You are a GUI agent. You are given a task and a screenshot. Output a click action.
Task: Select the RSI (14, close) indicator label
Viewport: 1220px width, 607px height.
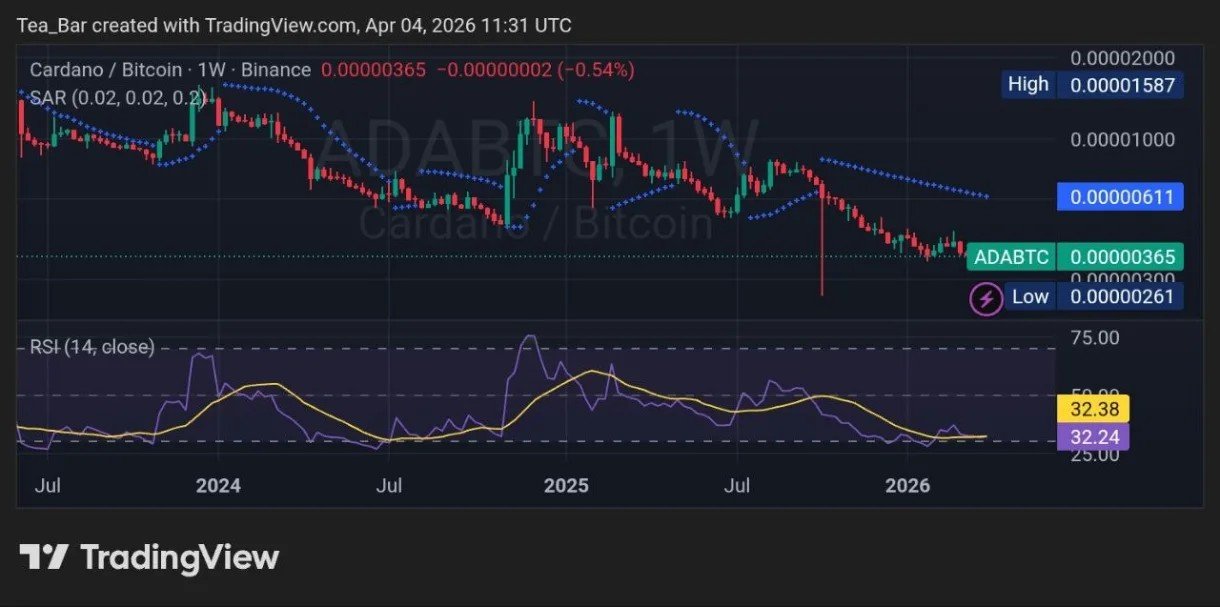click(88, 346)
